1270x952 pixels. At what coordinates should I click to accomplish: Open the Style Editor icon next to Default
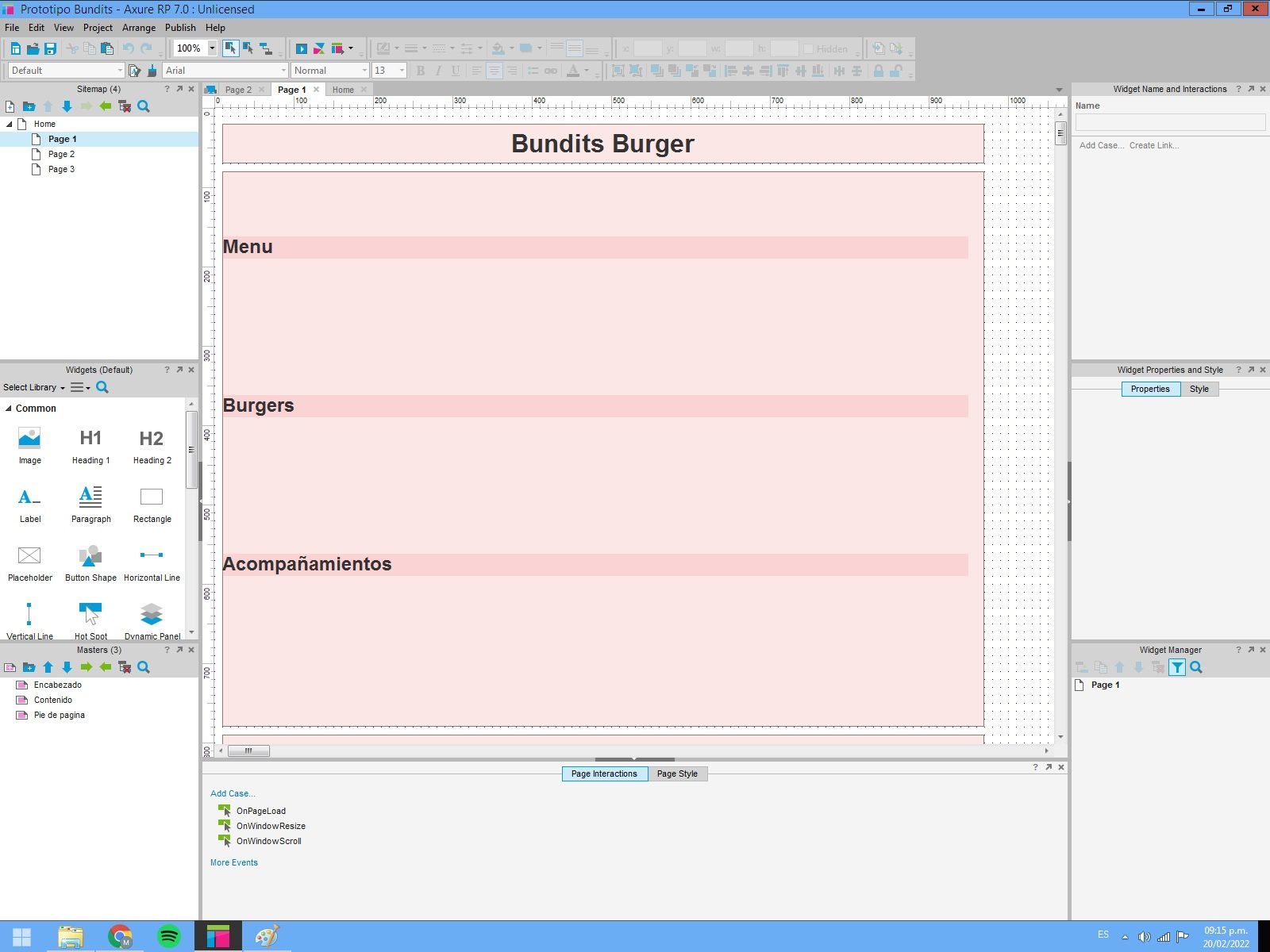tap(135, 71)
